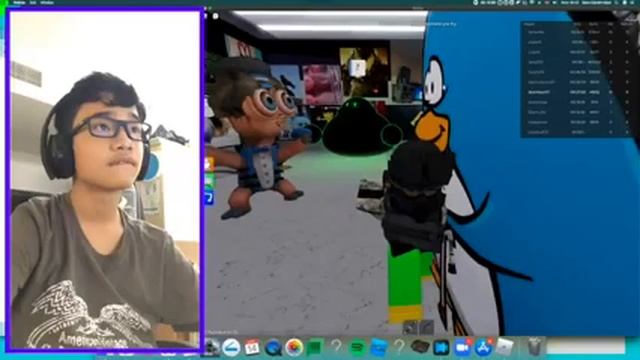Open the dark blue dock icon left of Zoom

pyautogui.click(x=441, y=347)
